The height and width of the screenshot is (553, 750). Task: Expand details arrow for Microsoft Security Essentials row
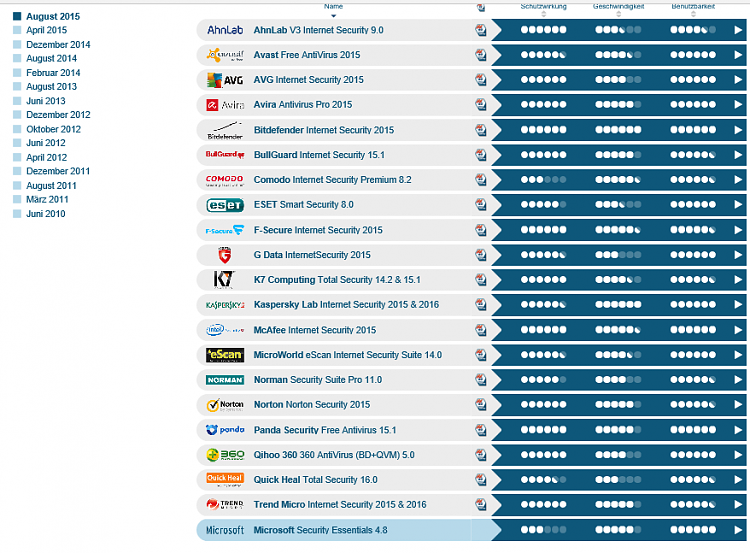tap(738, 530)
